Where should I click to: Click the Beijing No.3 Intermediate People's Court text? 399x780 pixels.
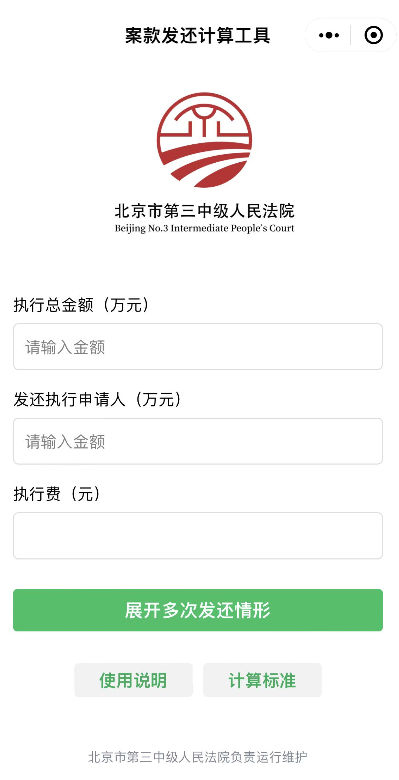(204, 229)
